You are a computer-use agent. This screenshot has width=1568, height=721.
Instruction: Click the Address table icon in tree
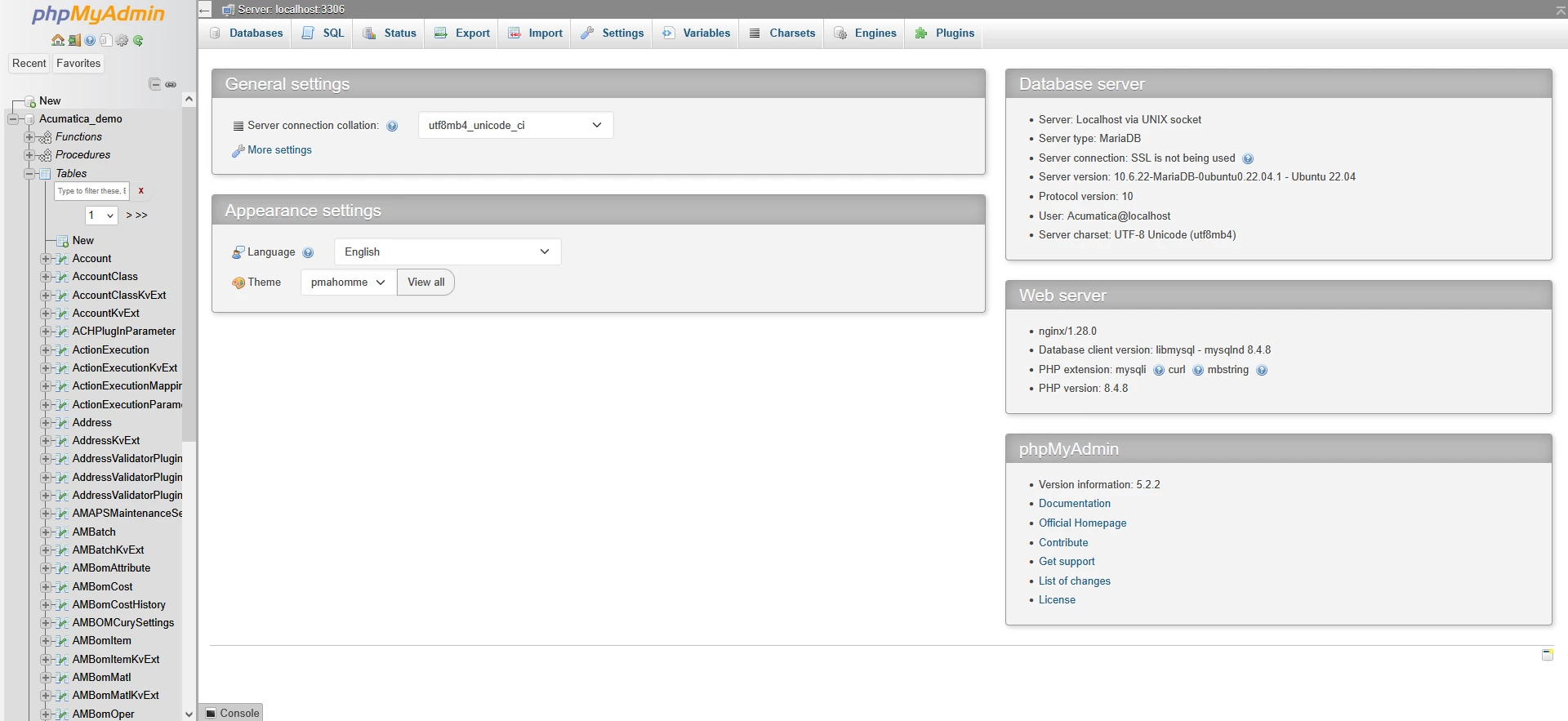(63, 423)
